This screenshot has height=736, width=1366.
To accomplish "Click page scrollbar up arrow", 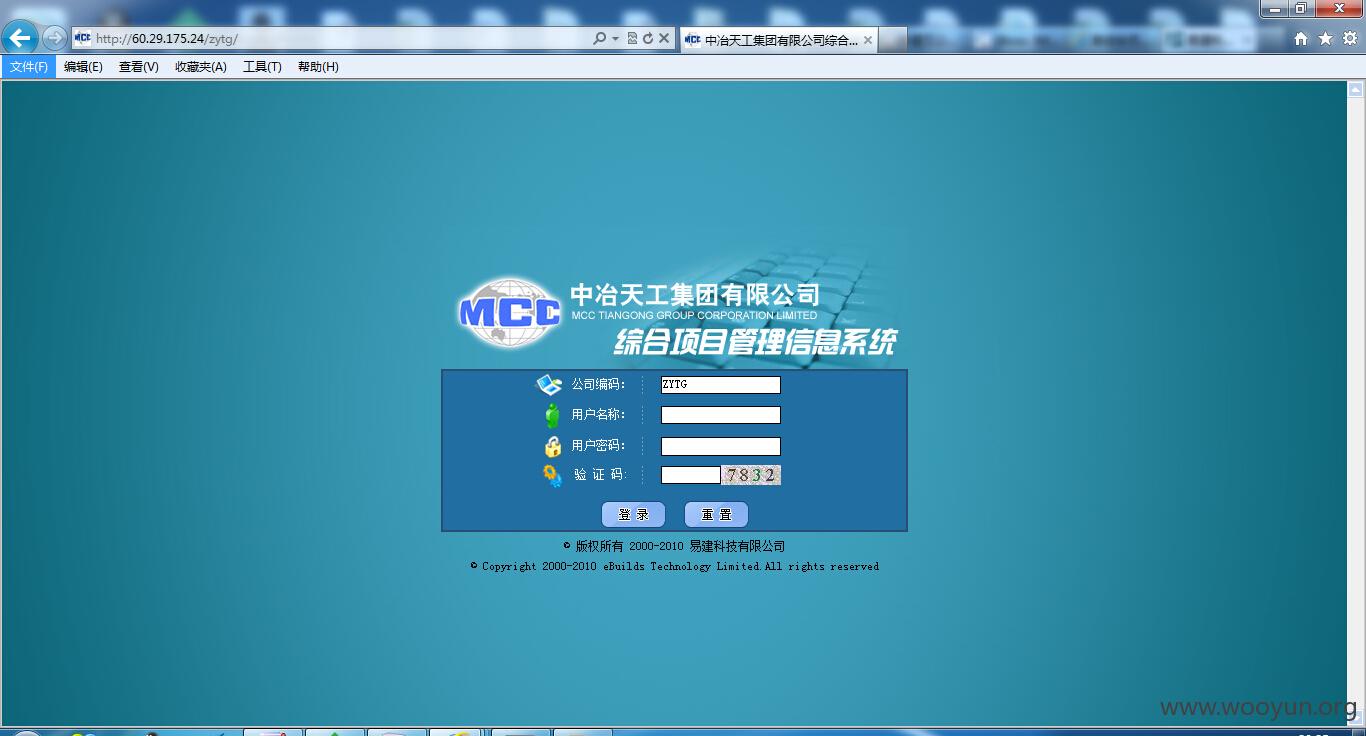I will tap(1357, 89).
